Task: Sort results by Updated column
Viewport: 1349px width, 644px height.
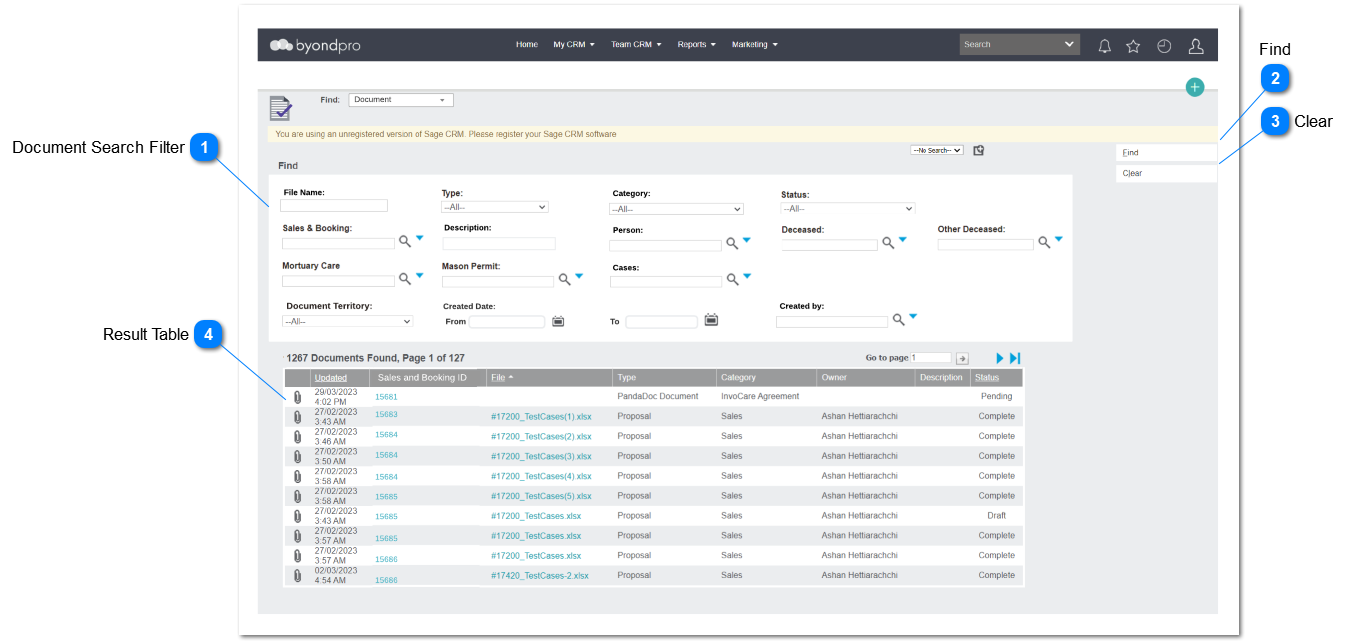Action: click(x=330, y=378)
